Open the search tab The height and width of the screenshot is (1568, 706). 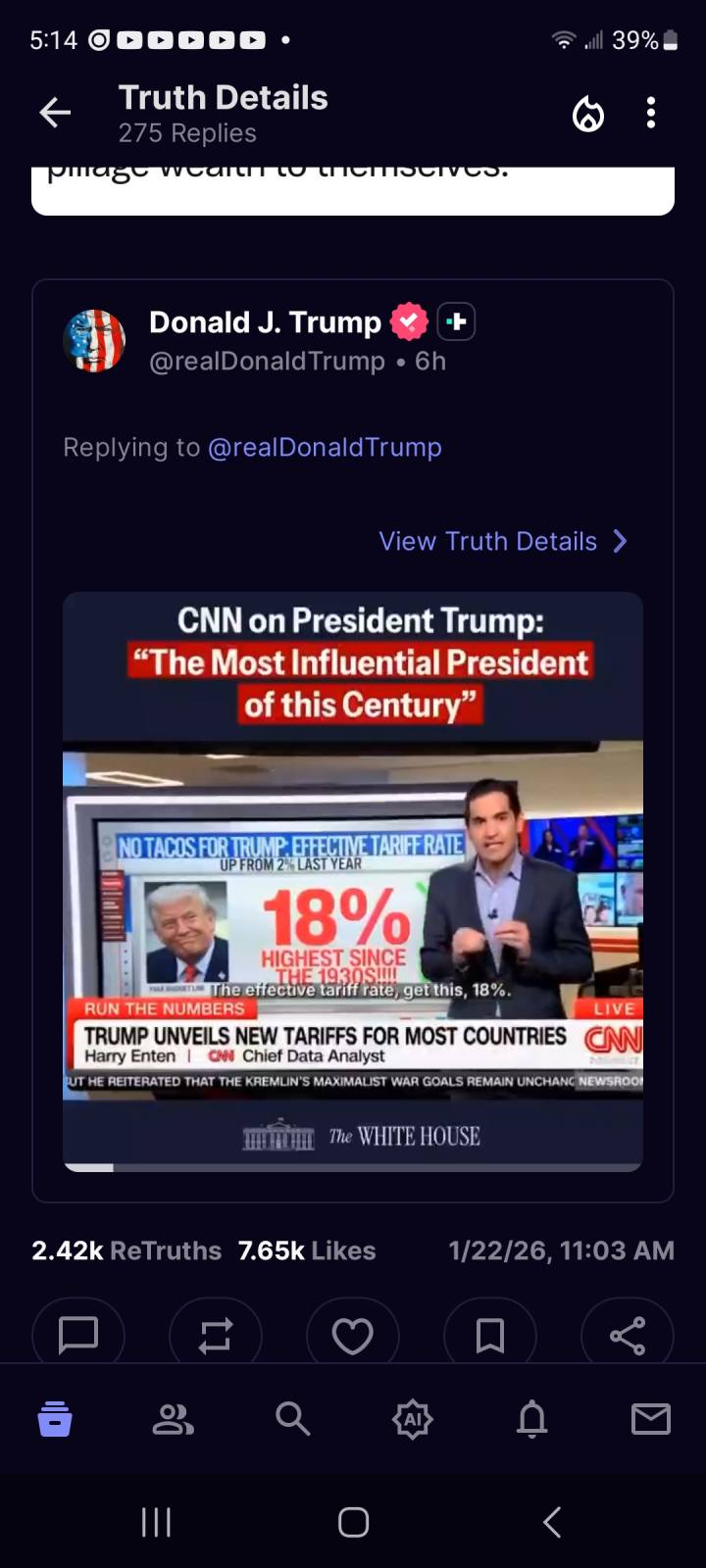coord(292,1418)
